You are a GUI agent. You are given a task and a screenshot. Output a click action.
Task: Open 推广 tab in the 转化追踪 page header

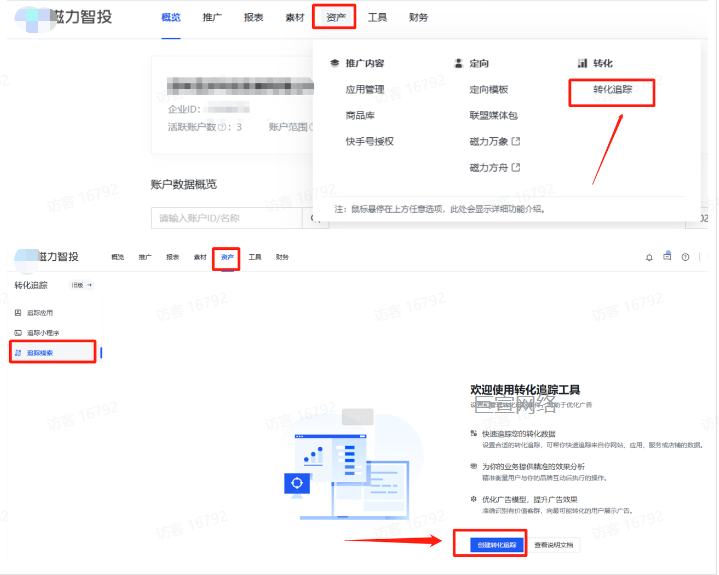pyautogui.click(x=145, y=257)
